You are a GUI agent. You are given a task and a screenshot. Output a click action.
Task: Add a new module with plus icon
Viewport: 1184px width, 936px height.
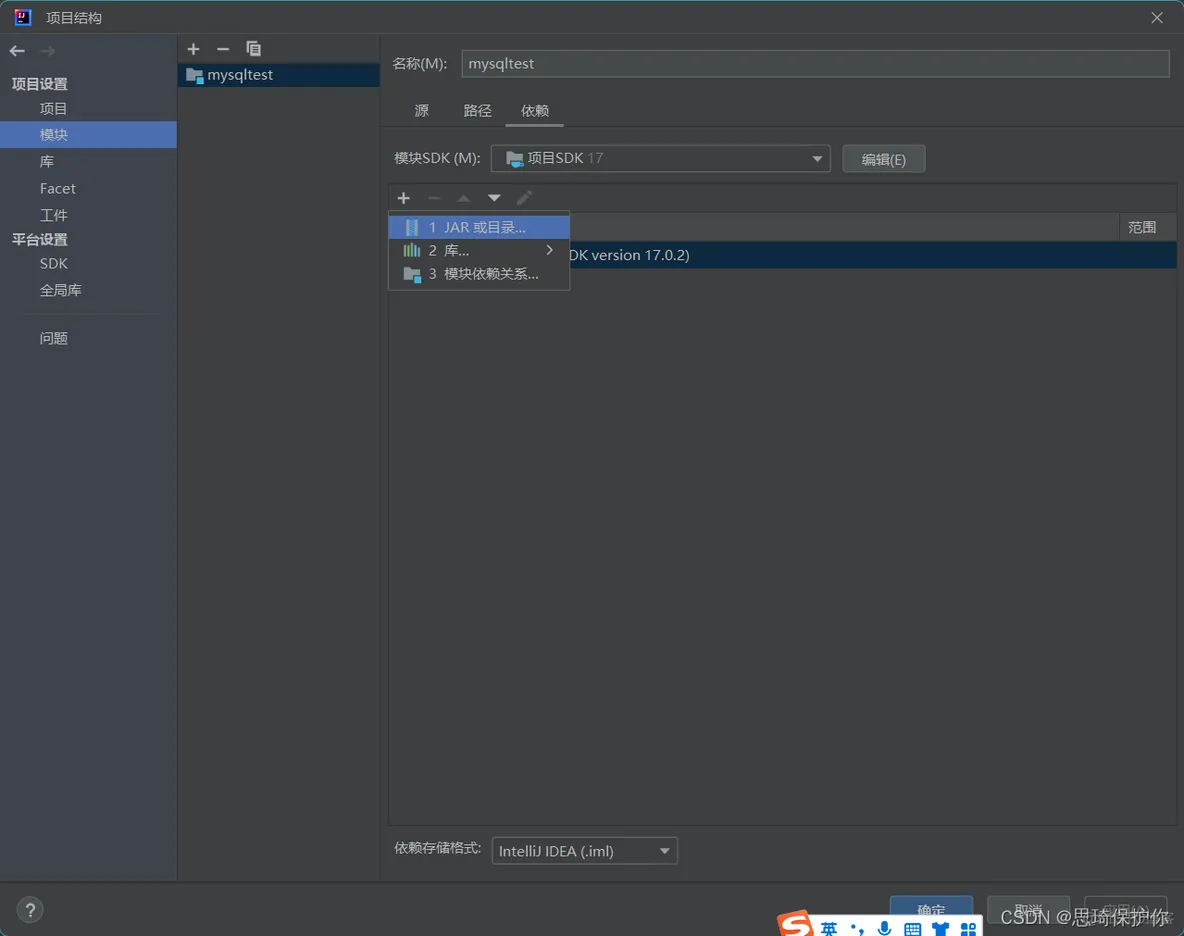pyautogui.click(x=193, y=49)
